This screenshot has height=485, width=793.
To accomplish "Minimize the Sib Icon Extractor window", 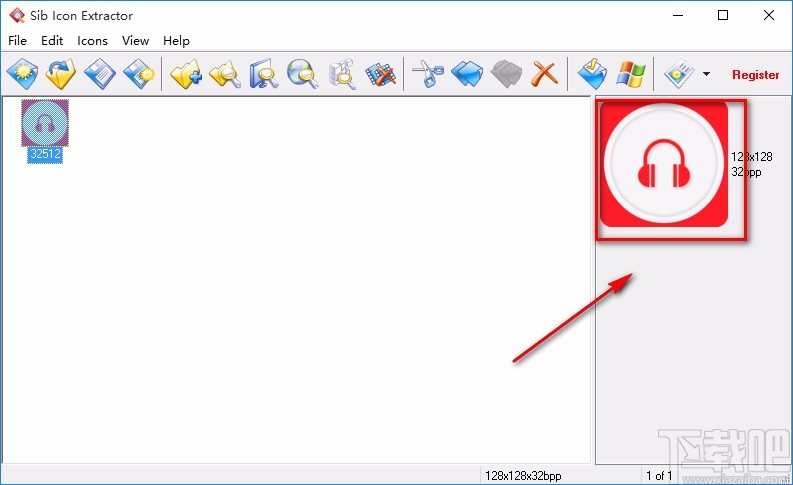I will pos(678,15).
